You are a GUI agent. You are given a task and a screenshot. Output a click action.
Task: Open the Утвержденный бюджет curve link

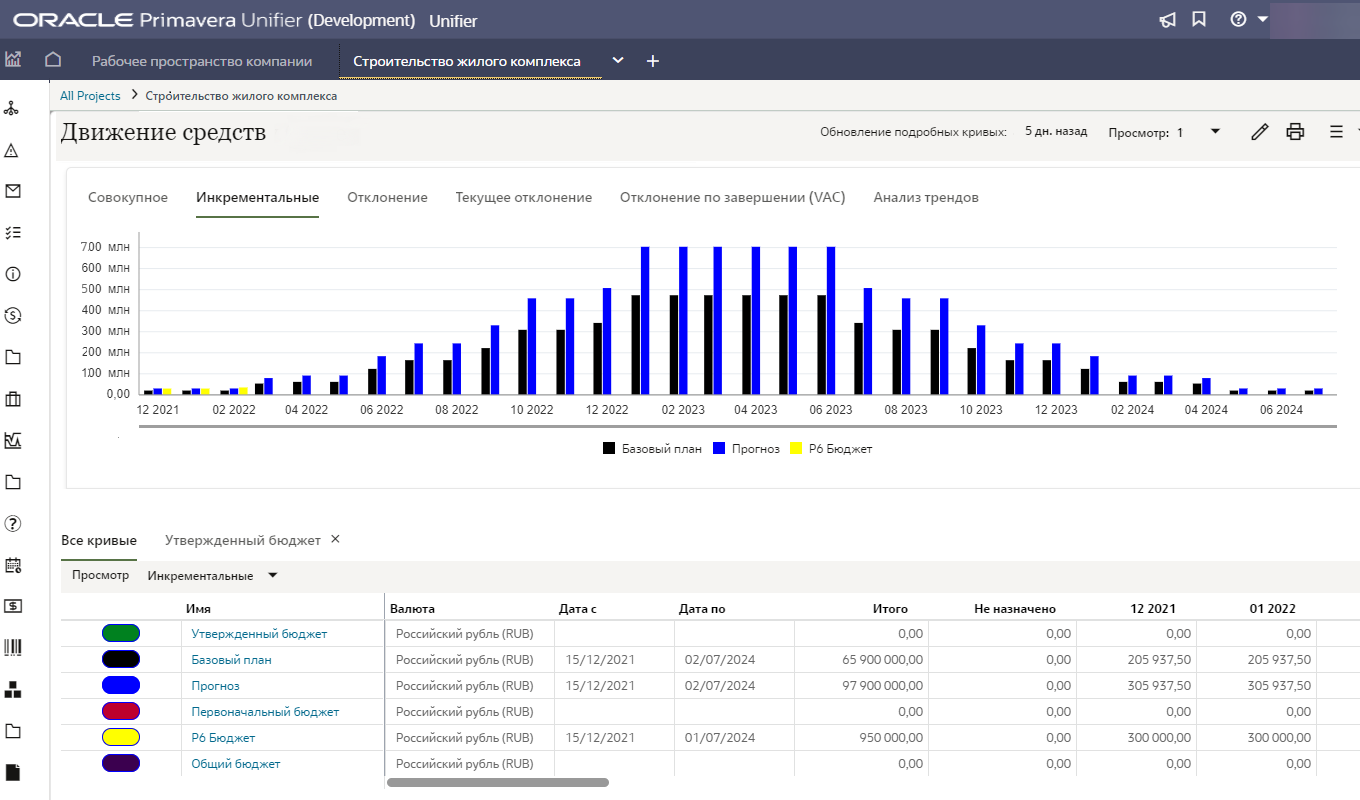coord(259,634)
